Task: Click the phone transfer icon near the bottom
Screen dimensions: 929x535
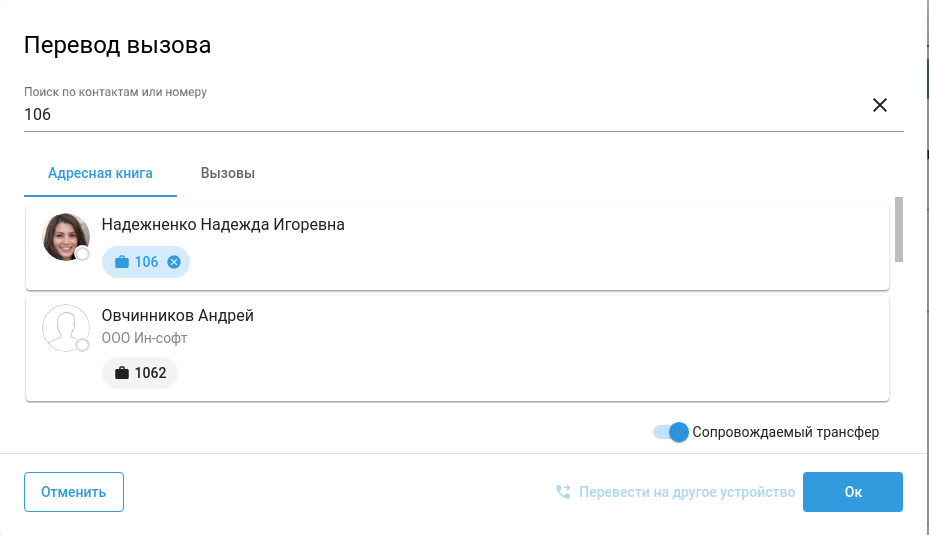Action: [563, 492]
